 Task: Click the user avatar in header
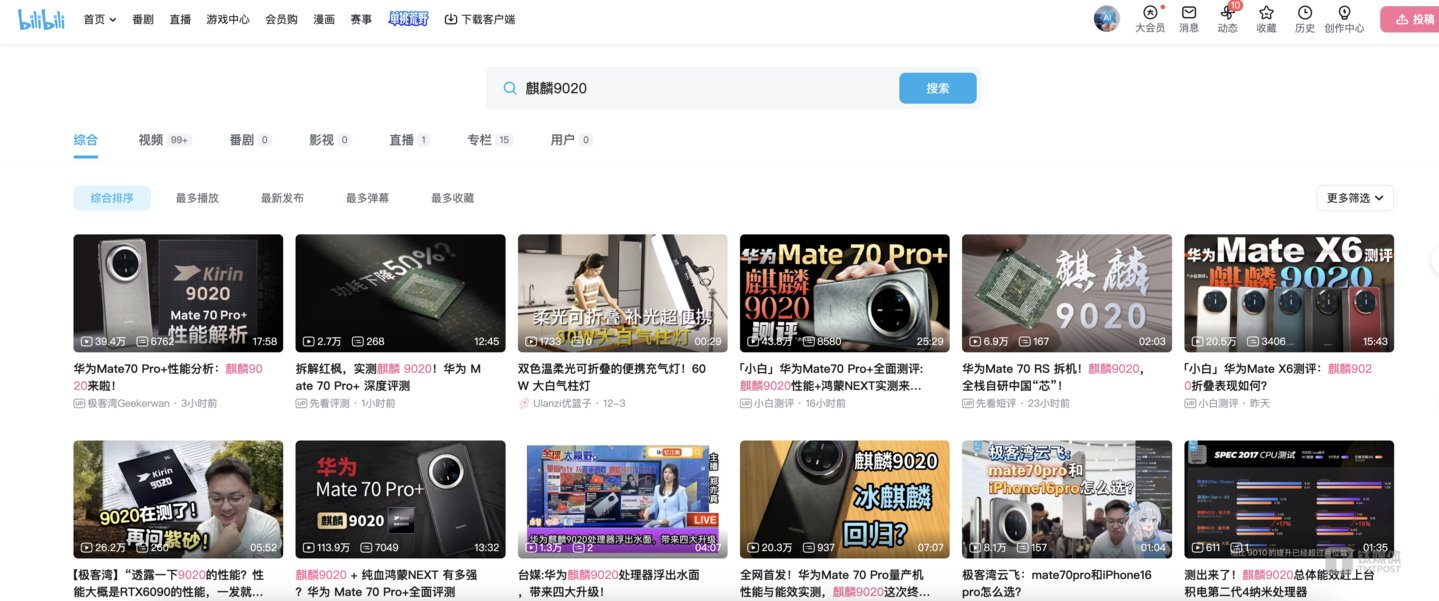[1106, 19]
